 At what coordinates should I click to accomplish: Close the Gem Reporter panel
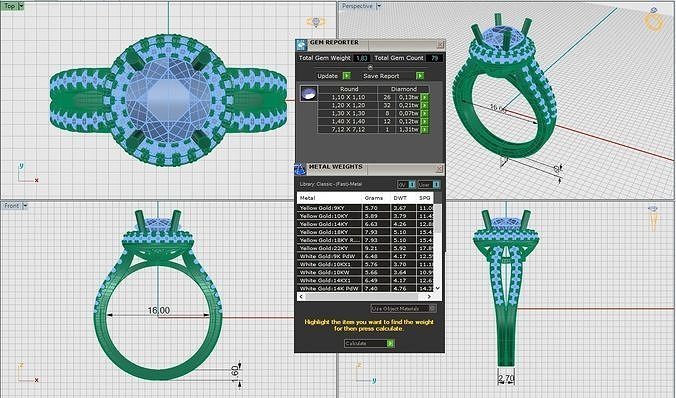tap(440, 44)
